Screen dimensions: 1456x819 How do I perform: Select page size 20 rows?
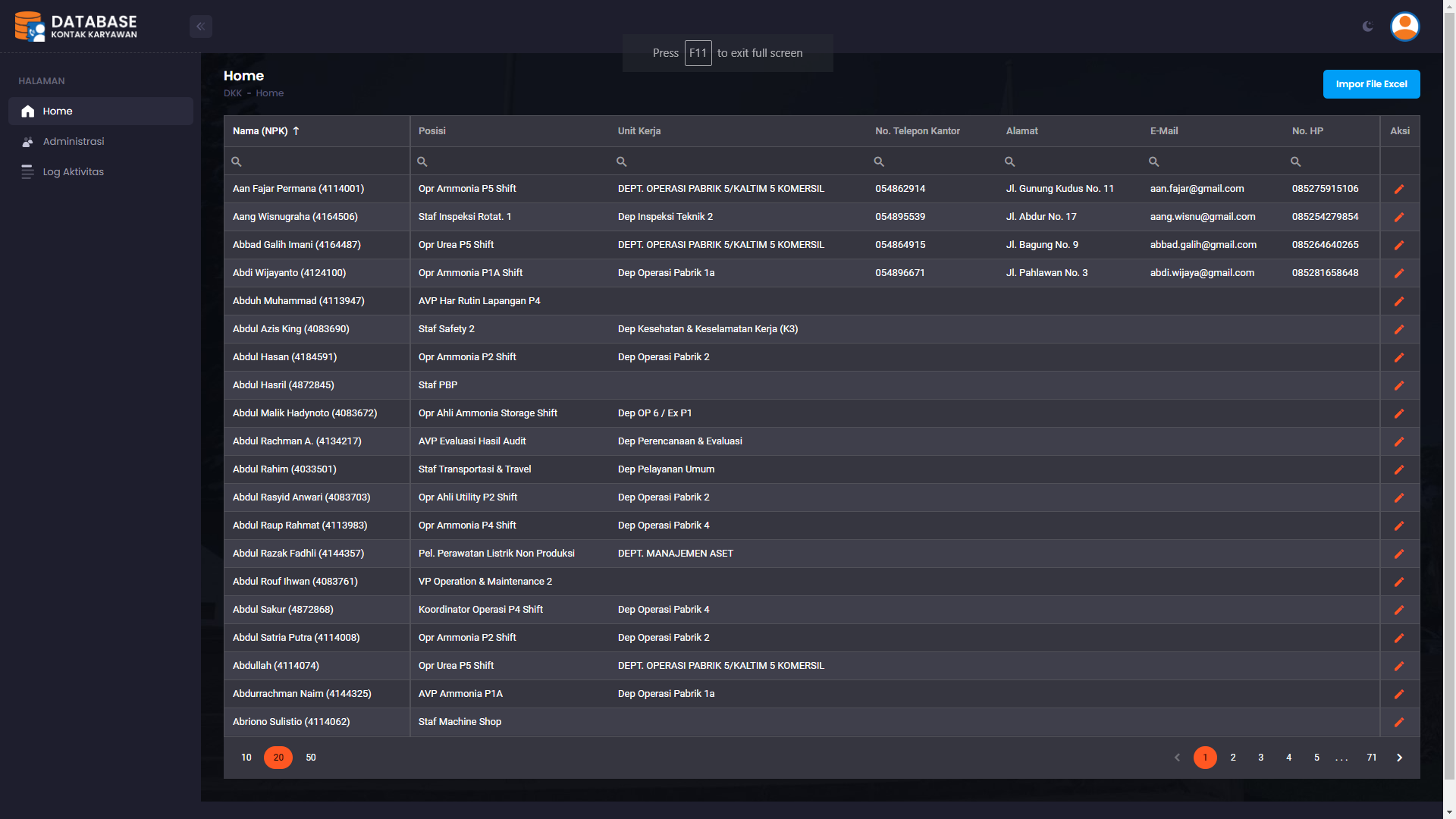[278, 758]
